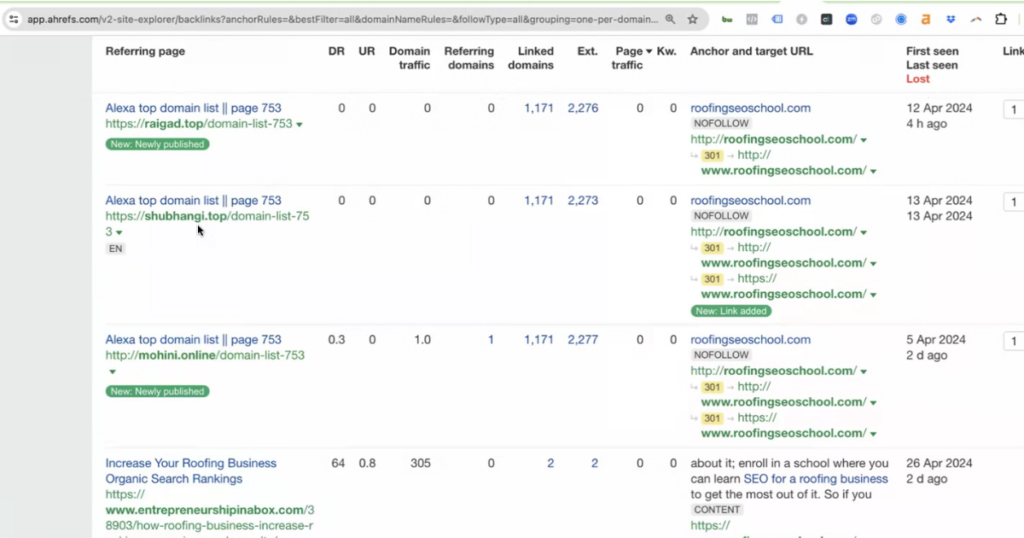Image resolution: width=1024 pixels, height=538 pixels.
Task: Click links count box in raigad.top row
Action: [1014, 110]
